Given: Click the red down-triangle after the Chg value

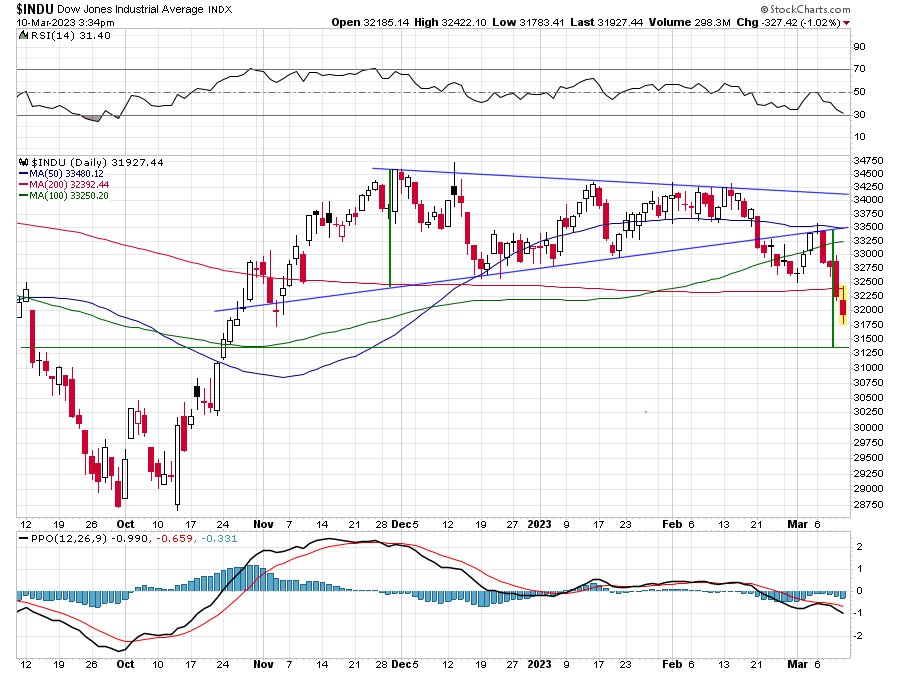Looking at the screenshot, I should (x=847, y=23).
